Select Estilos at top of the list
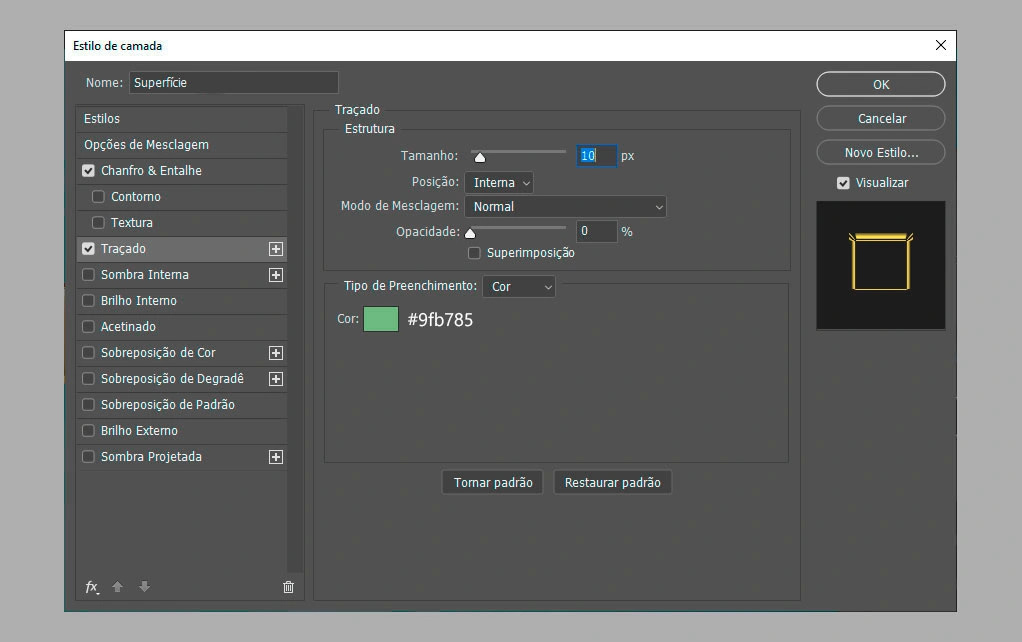The image size is (1022, 642). [x=102, y=119]
